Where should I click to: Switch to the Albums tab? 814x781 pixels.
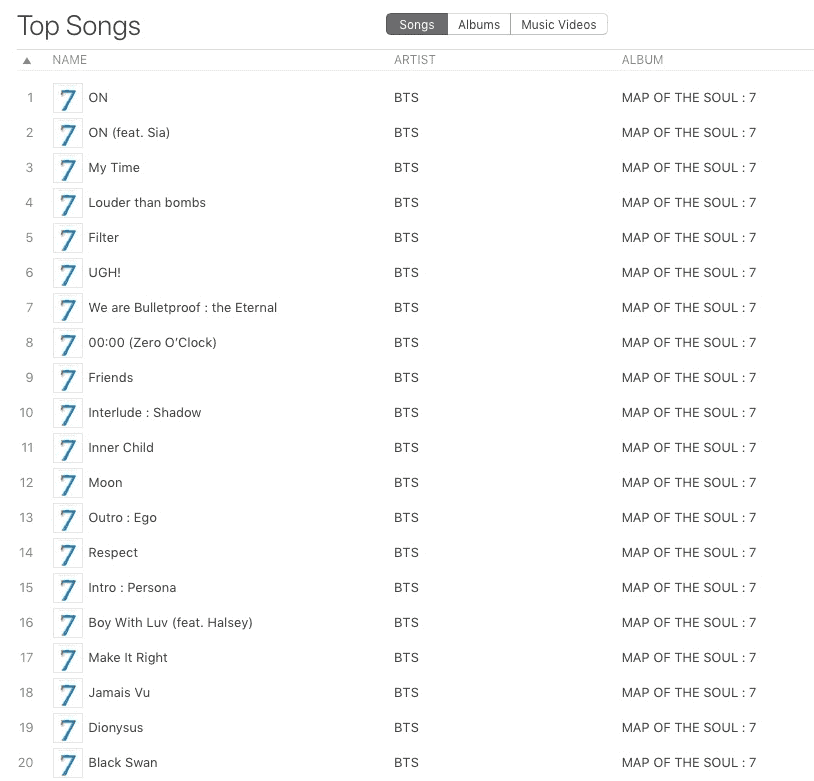(479, 25)
